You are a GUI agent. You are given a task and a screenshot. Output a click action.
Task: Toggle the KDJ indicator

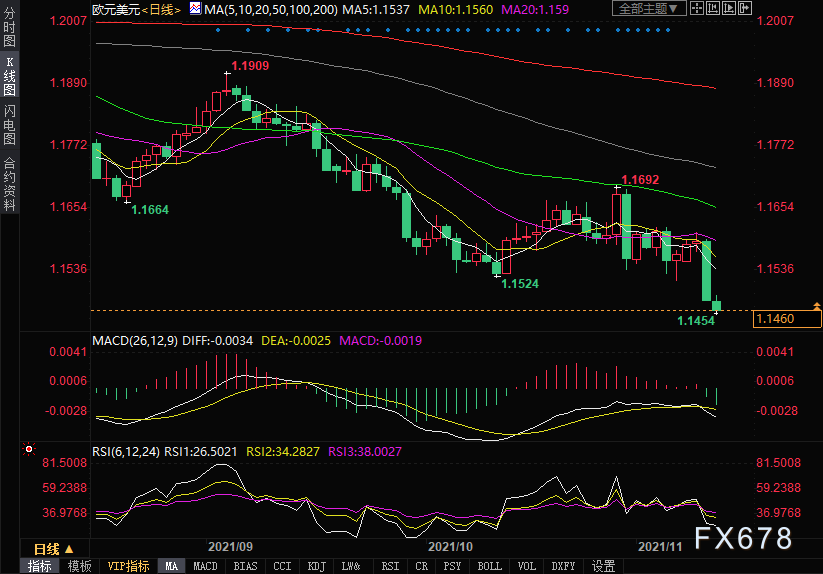[x=317, y=566]
